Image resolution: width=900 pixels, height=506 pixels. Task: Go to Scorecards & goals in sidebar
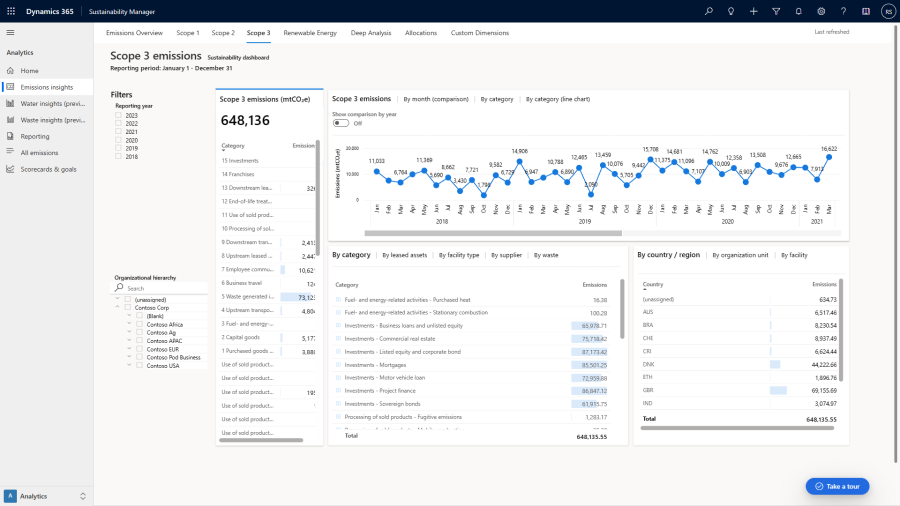coord(48,169)
